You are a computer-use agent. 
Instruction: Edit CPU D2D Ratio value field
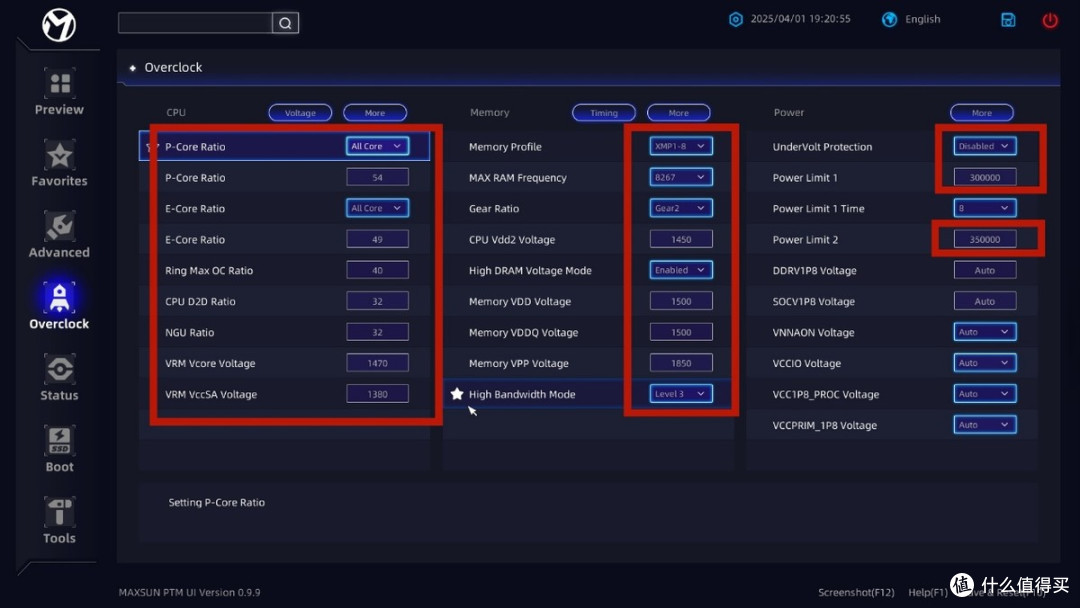(x=377, y=301)
